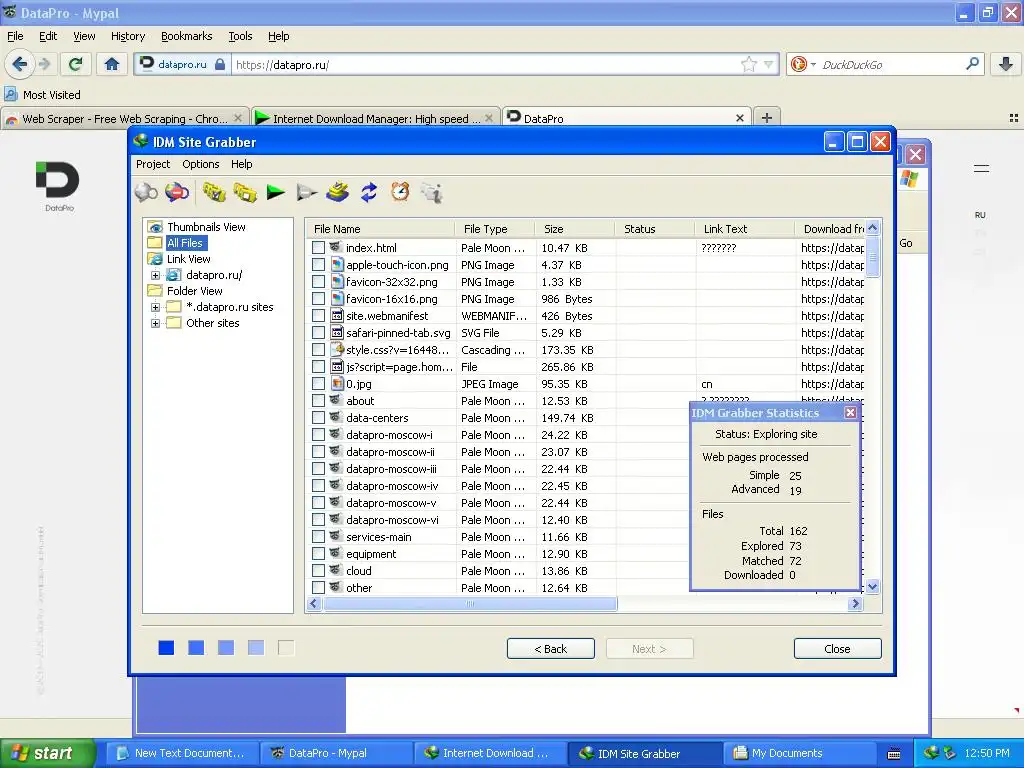Screen dimensions: 1024x768
Task: Click the browser Home icon
Action: (112, 64)
